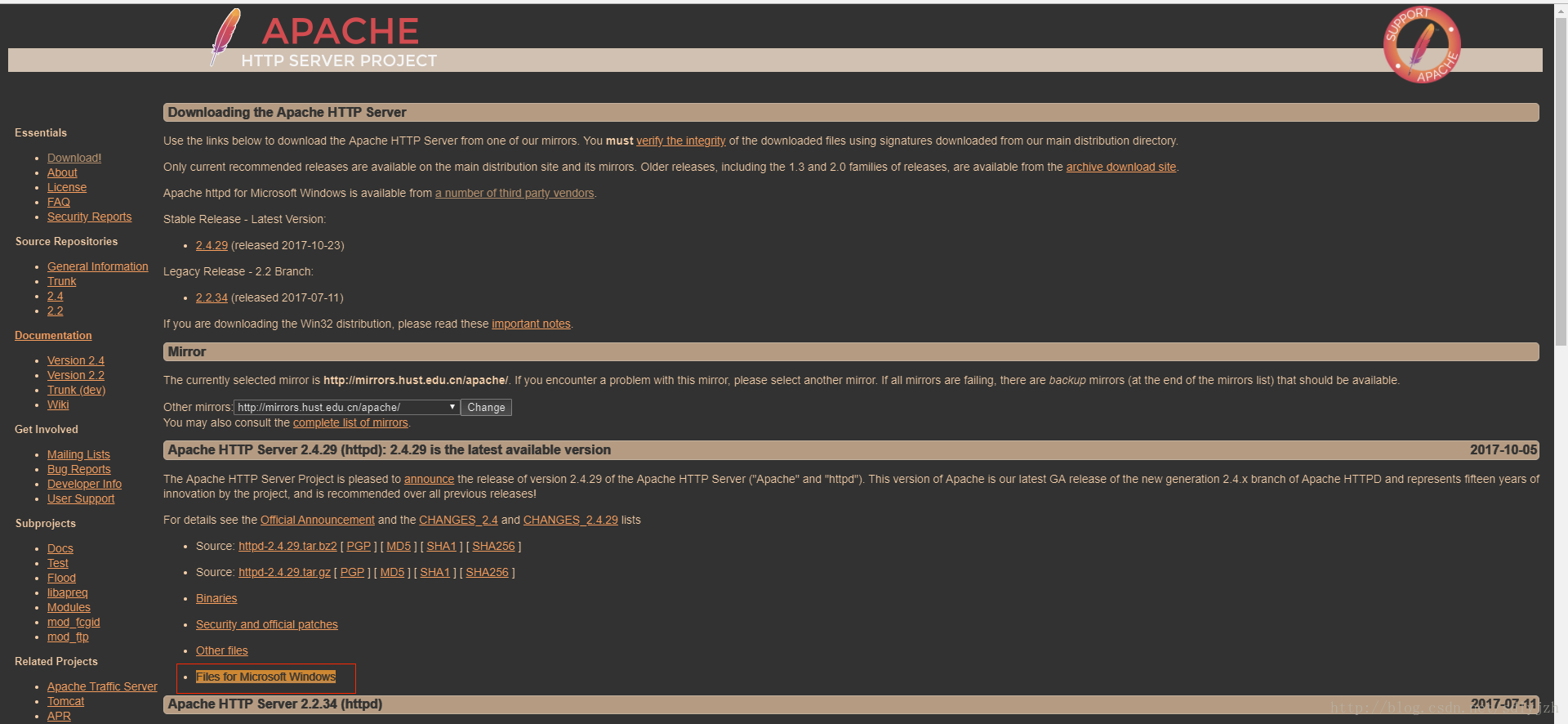
Task: Click the vertical page scrollbar thumb
Action: coord(1561,180)
